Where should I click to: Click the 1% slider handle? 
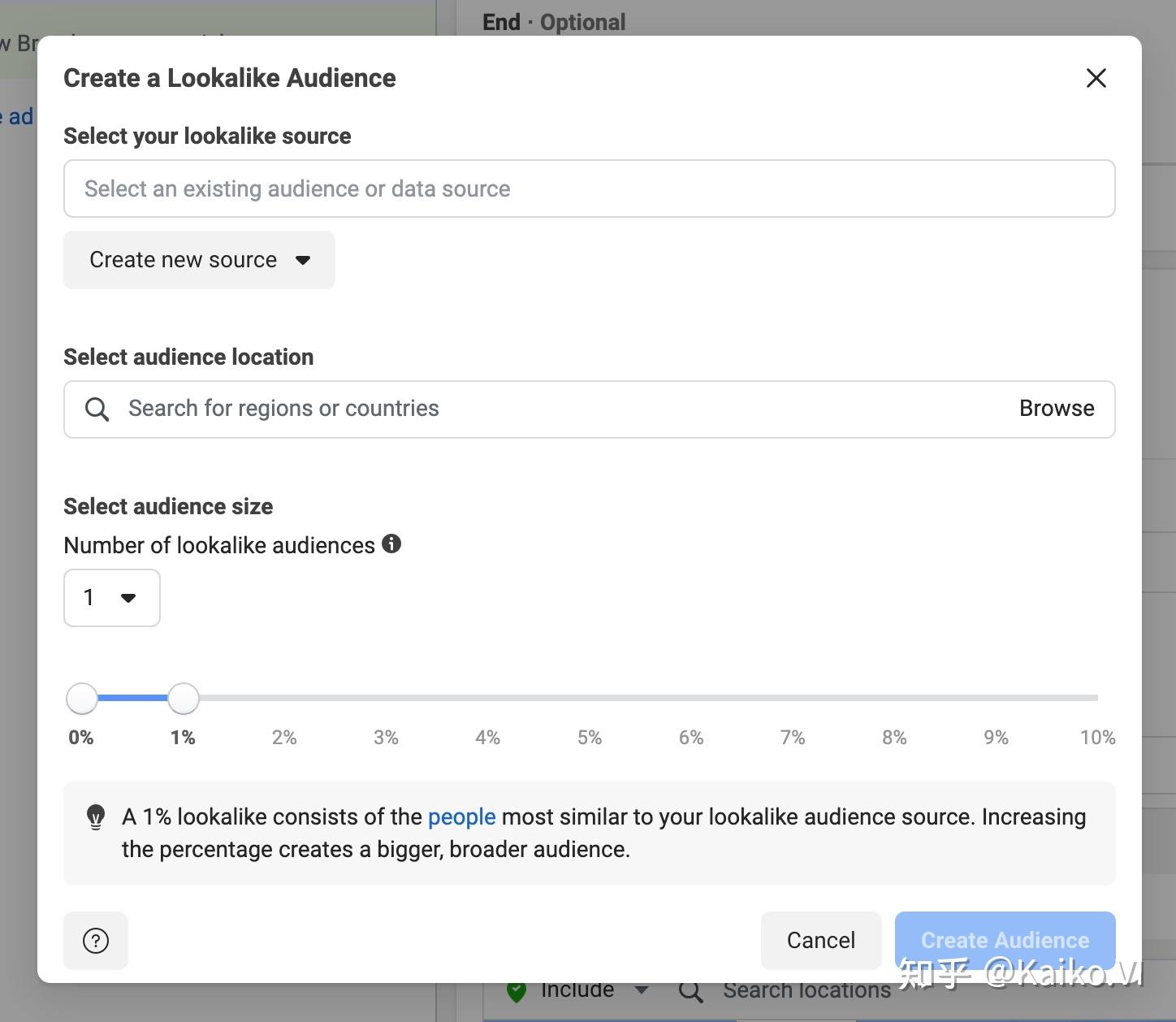(x=184, y=698)
